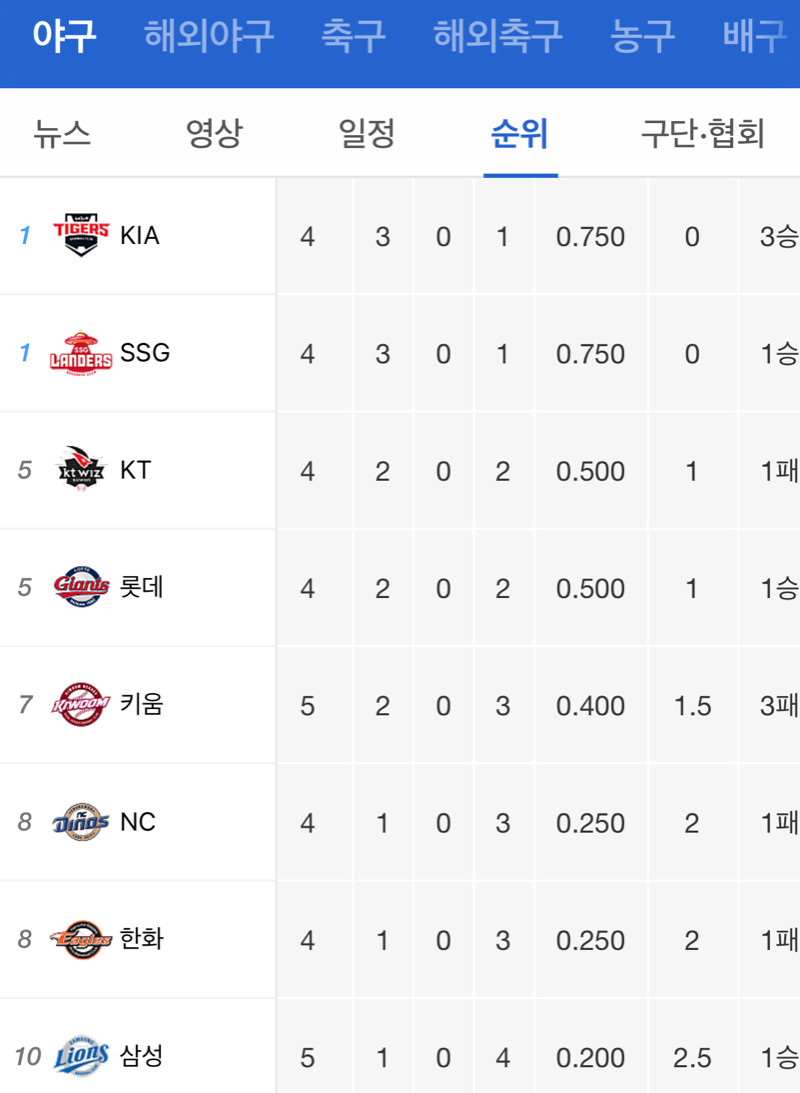Select the 일정 tab
Viewport: 800px width, 1093px height.
click(x=367, y=133)
